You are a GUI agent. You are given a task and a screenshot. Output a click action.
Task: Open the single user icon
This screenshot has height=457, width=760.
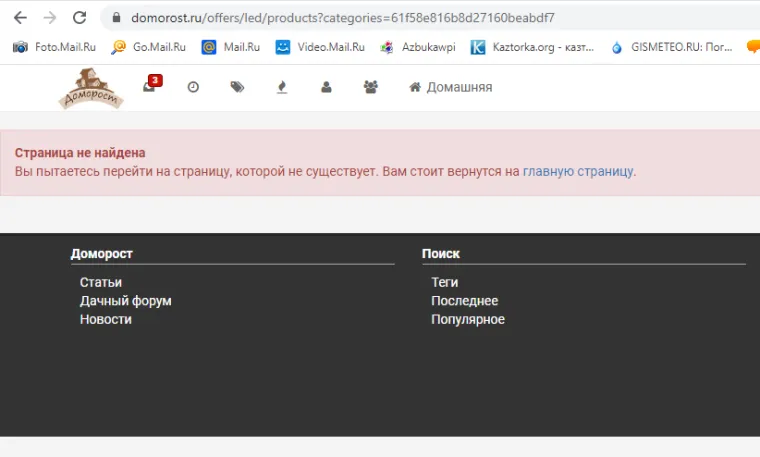326,87
